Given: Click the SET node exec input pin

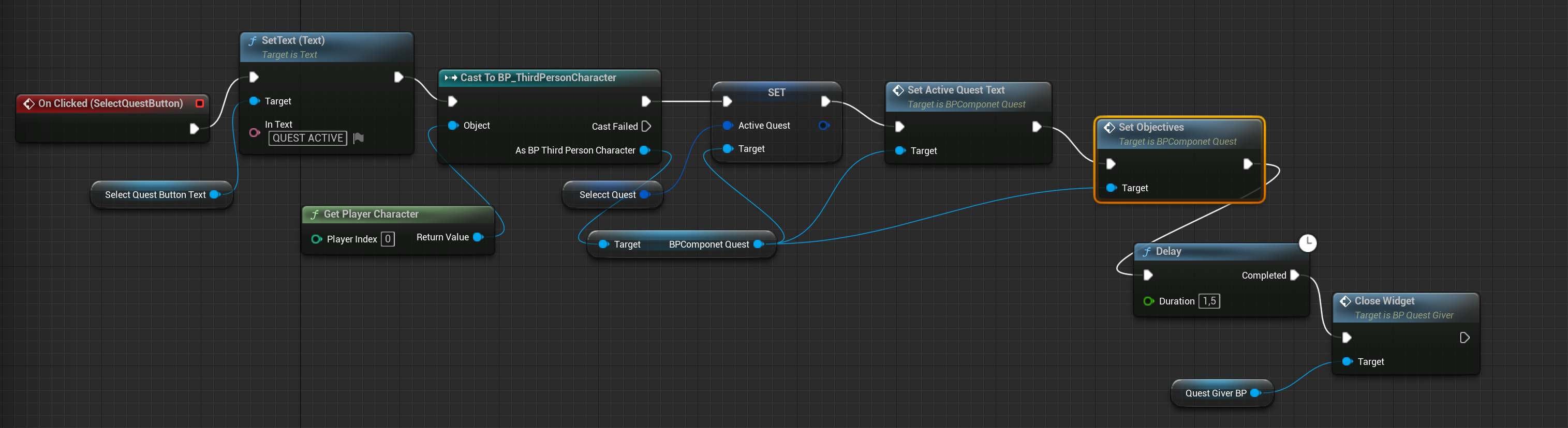Looking at the screenshot, I should click(x=727, y=101).
